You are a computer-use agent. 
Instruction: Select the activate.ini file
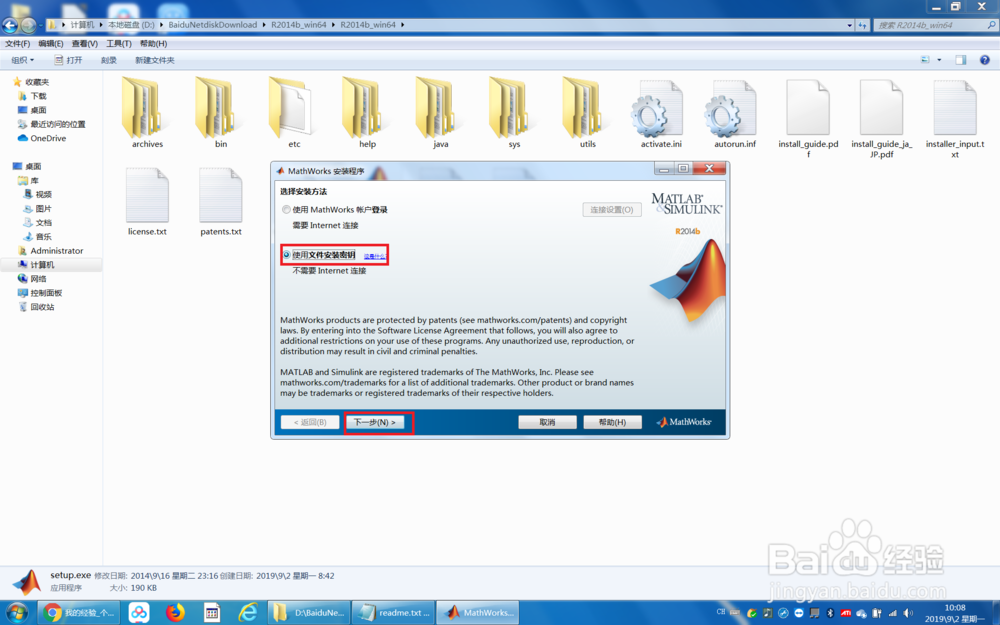coord(661,114)
